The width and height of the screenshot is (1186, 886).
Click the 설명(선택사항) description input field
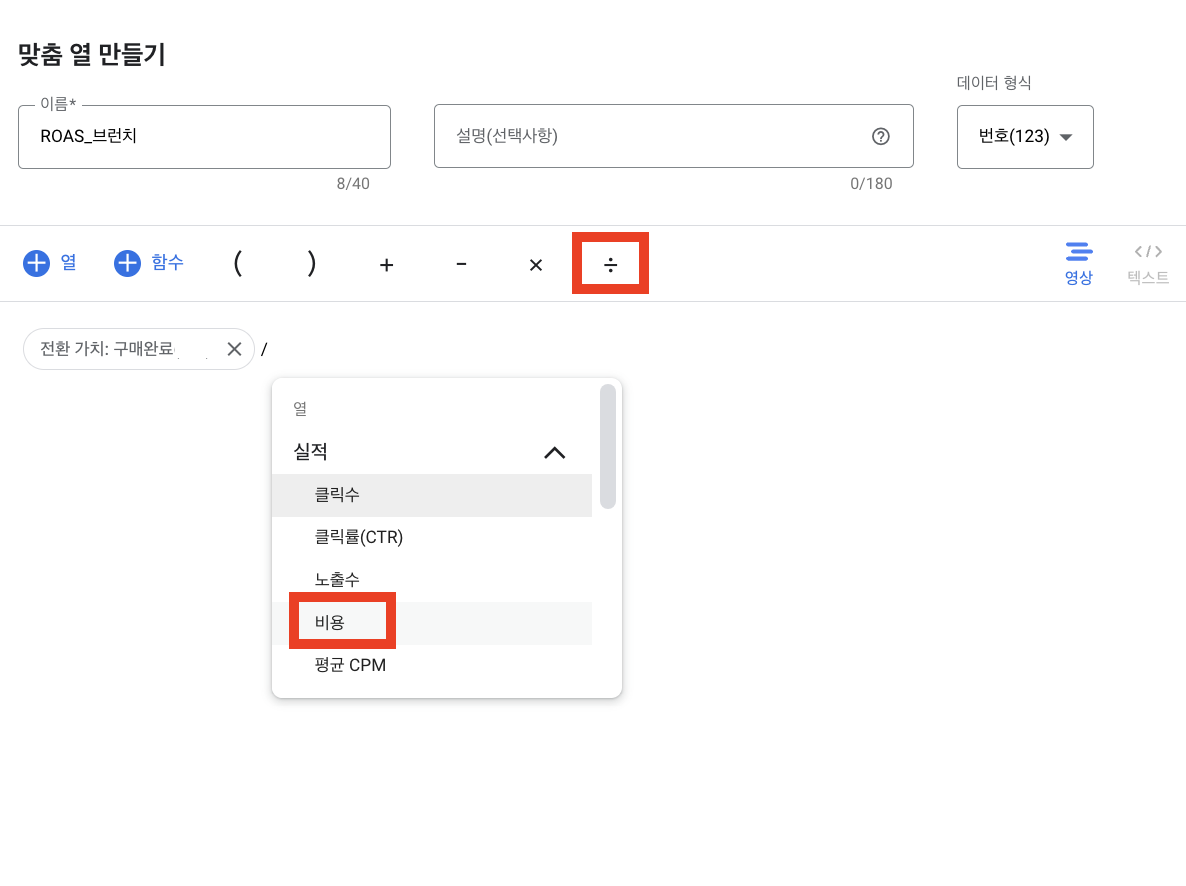650,136
